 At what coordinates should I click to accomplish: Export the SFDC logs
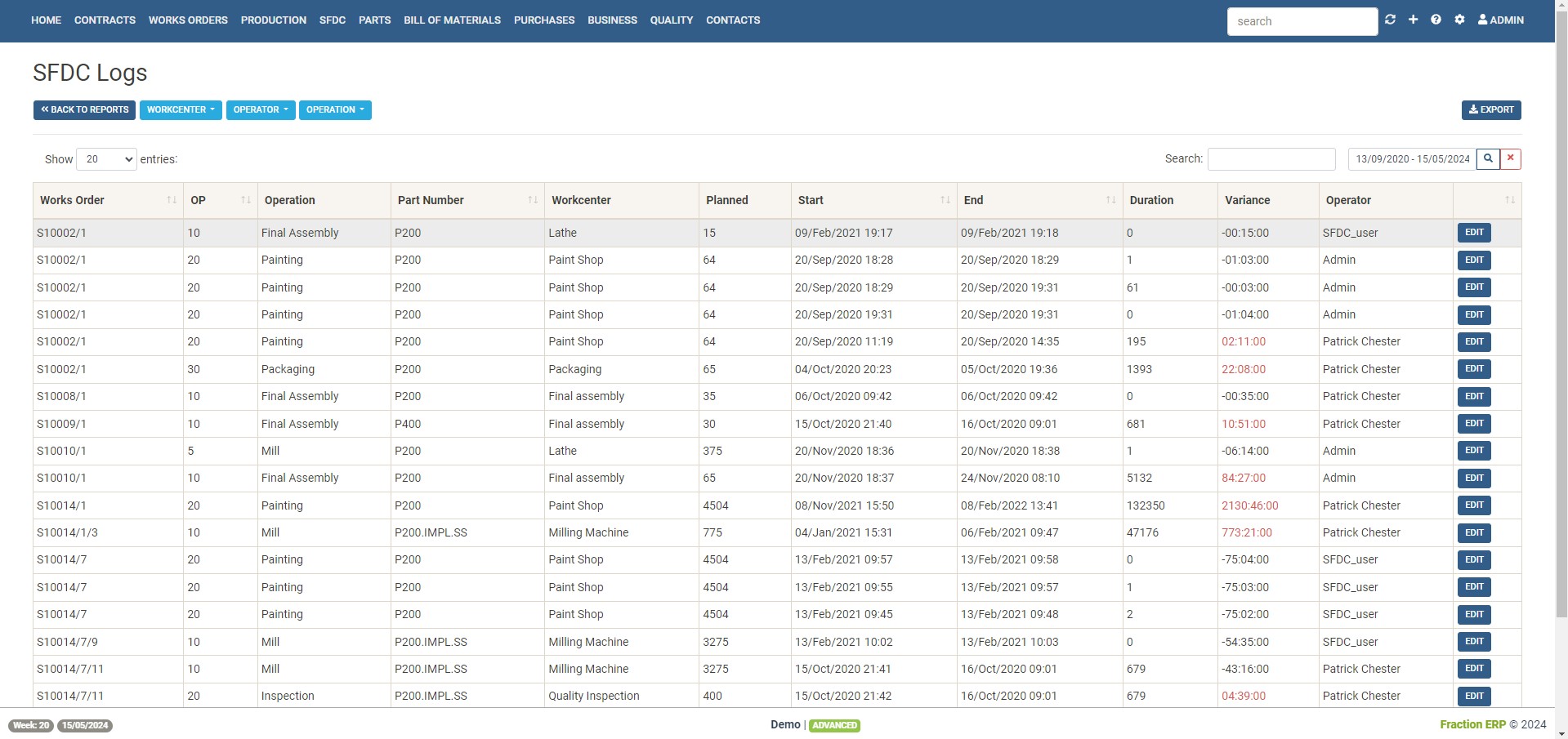click(x=1490, y=109)
